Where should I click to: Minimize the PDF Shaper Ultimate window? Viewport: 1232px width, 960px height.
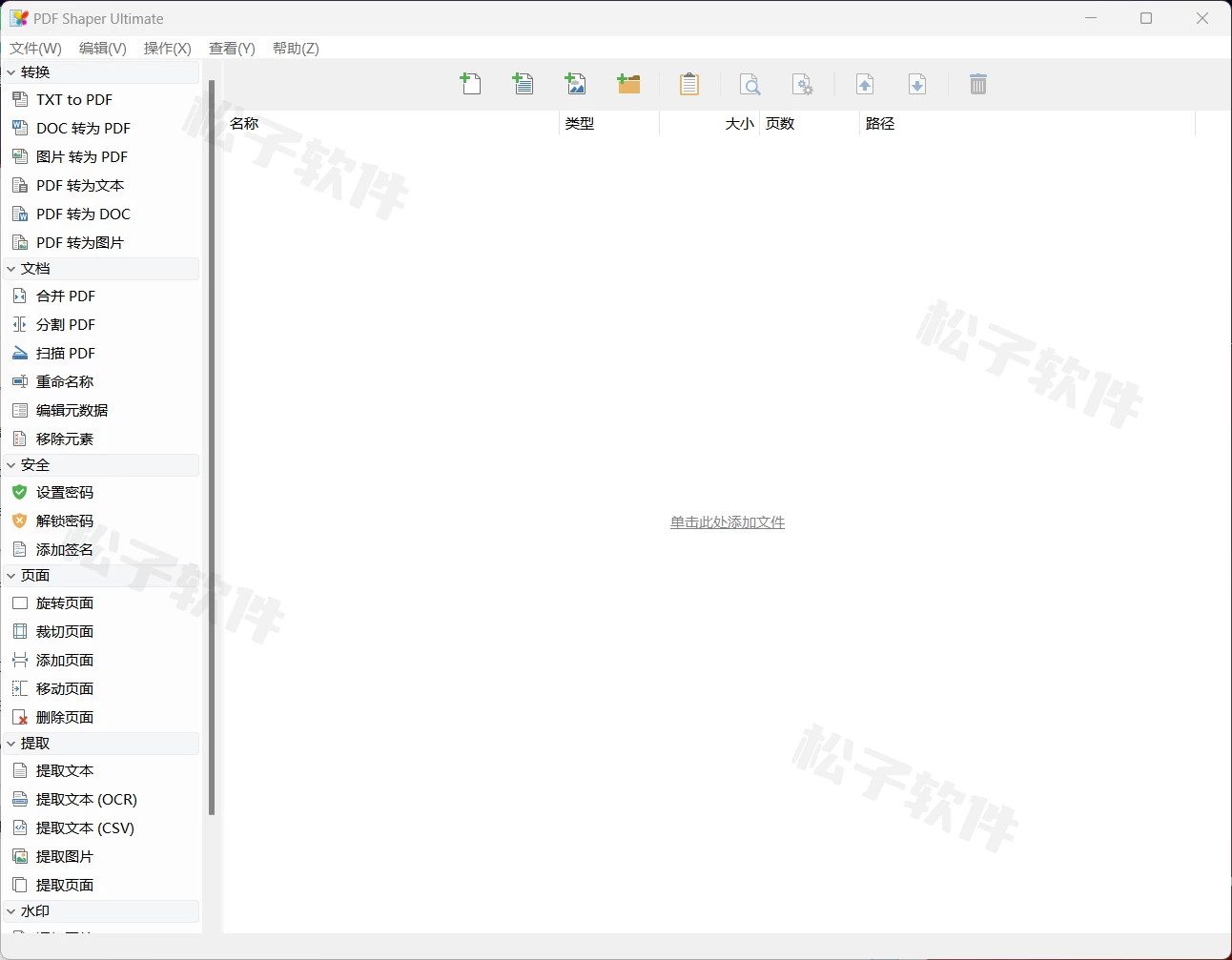click(1092, 18)
